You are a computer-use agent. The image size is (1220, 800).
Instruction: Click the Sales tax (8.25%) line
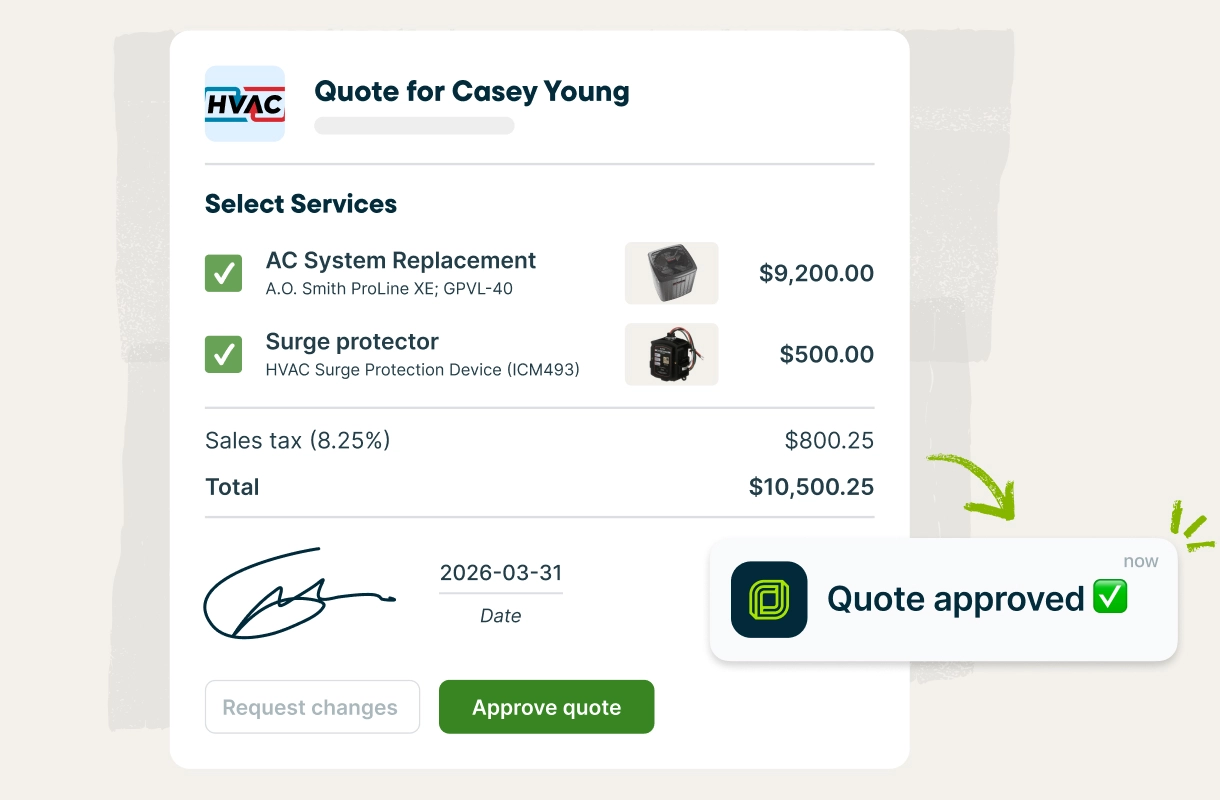297,440
